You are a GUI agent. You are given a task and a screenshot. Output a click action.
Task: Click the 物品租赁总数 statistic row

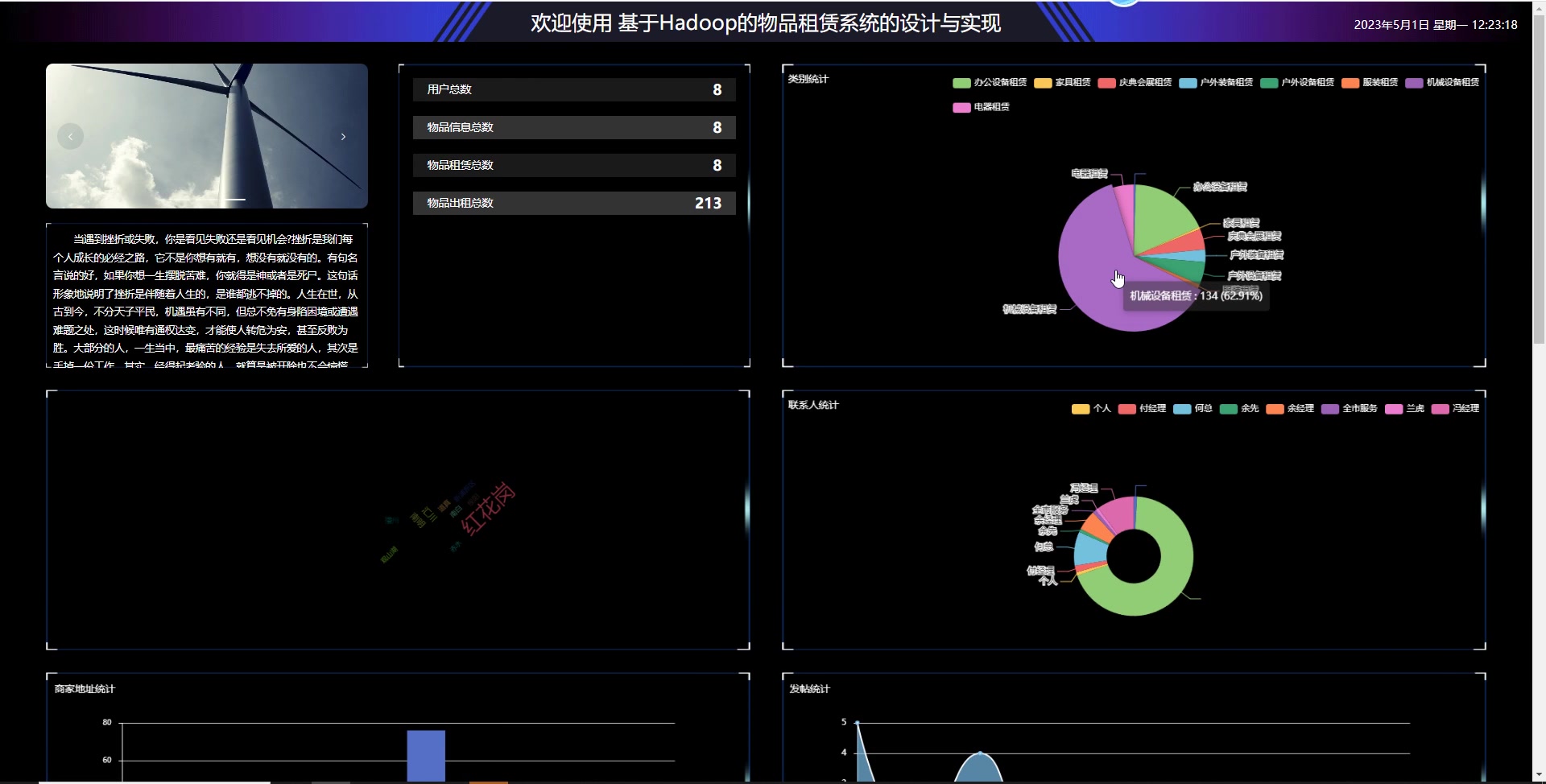coord(574,165)
